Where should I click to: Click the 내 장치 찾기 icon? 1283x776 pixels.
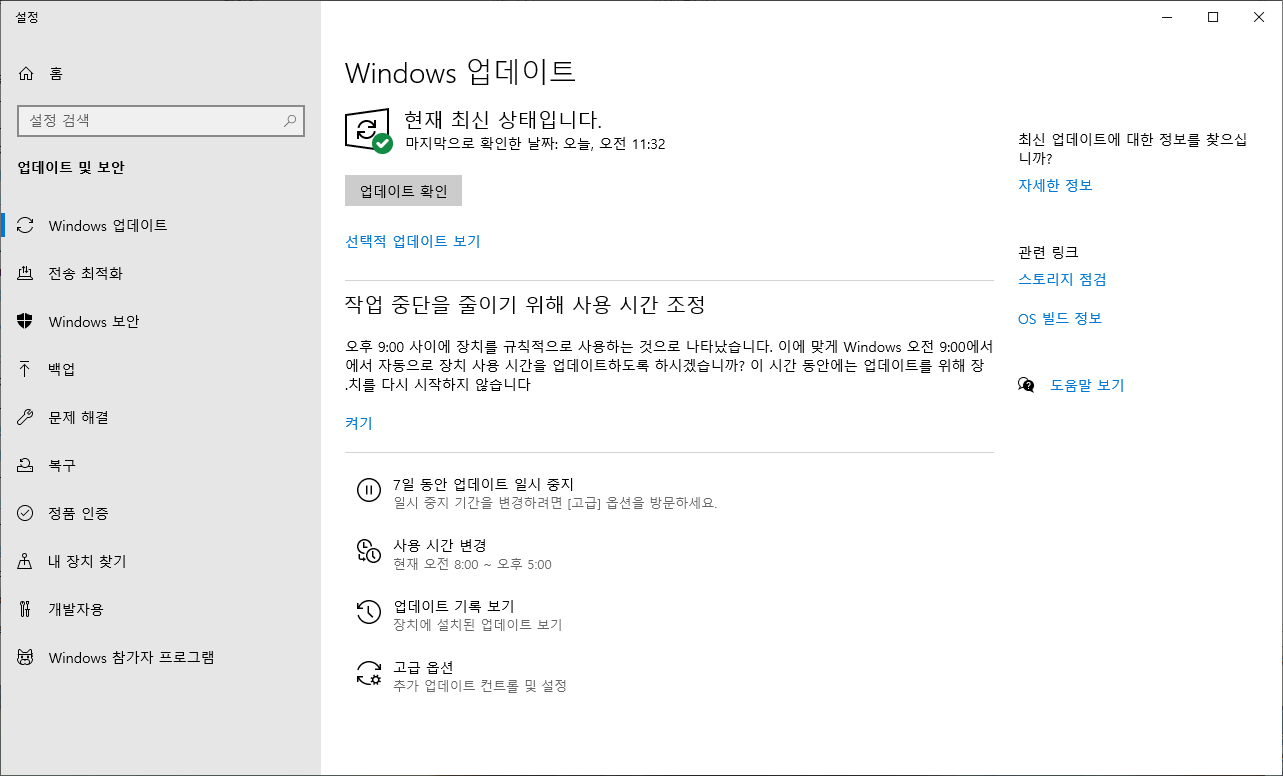pos(26,562)
